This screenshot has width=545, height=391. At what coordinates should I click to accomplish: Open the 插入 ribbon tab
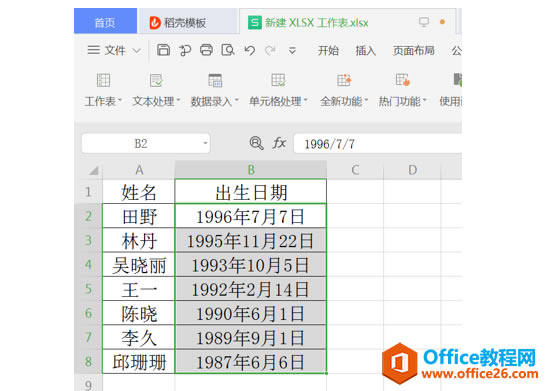[365, 51]
